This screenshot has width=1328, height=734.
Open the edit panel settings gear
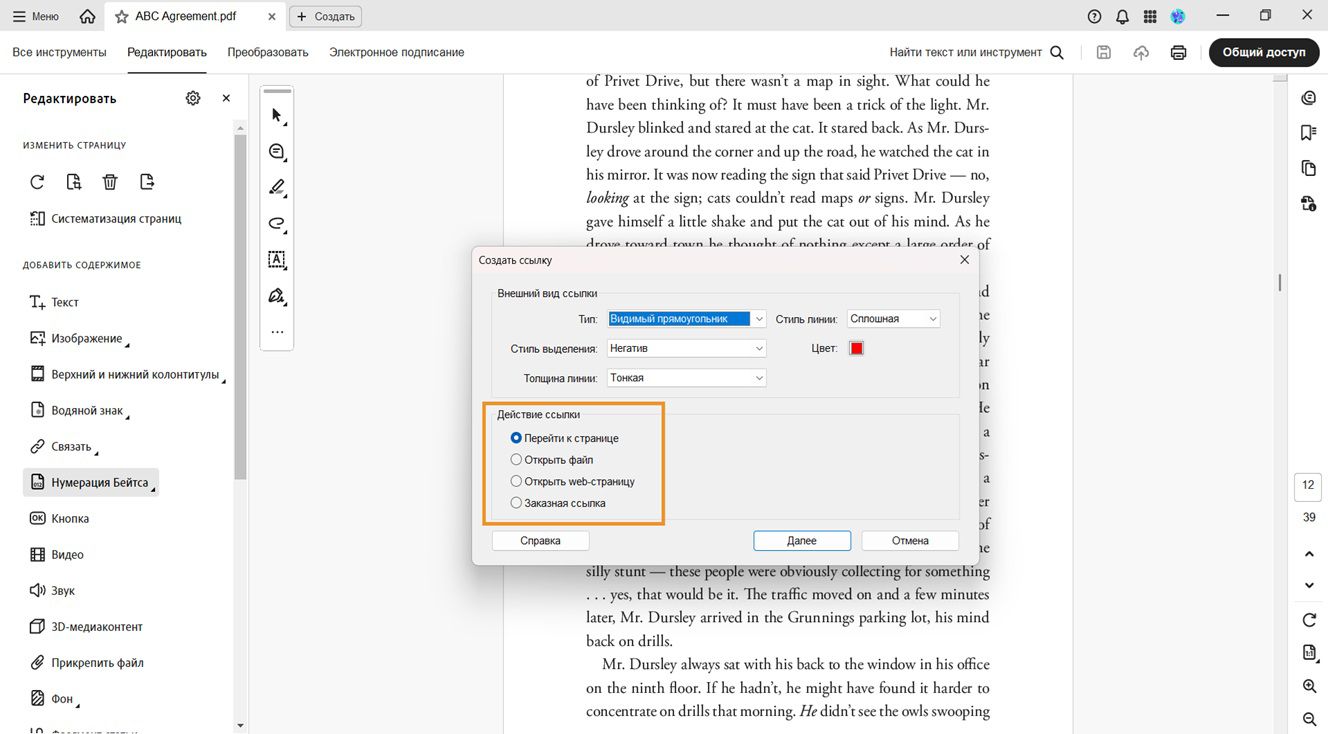point(193,98)
